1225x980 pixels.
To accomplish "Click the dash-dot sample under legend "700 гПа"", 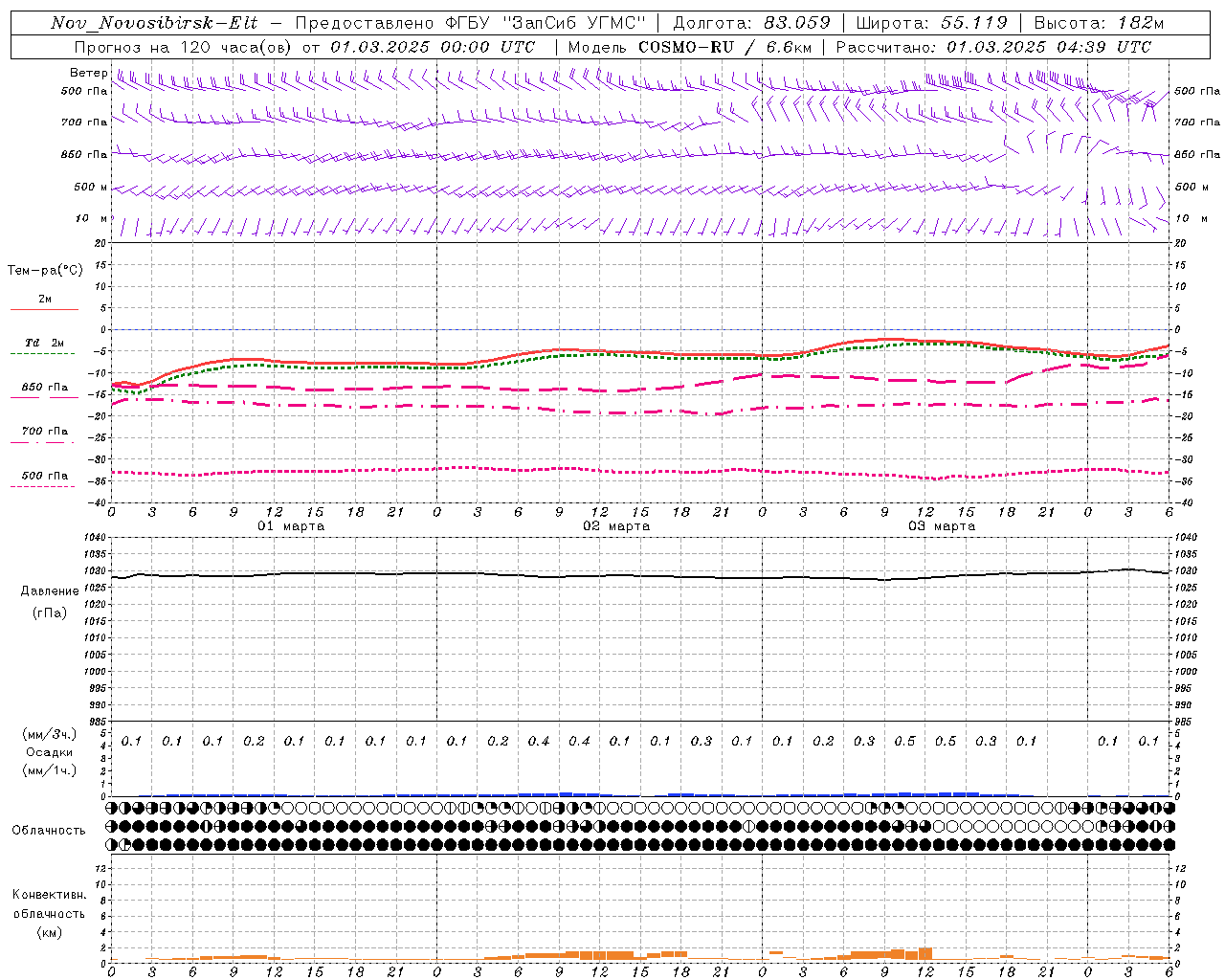I will (43, 442).
